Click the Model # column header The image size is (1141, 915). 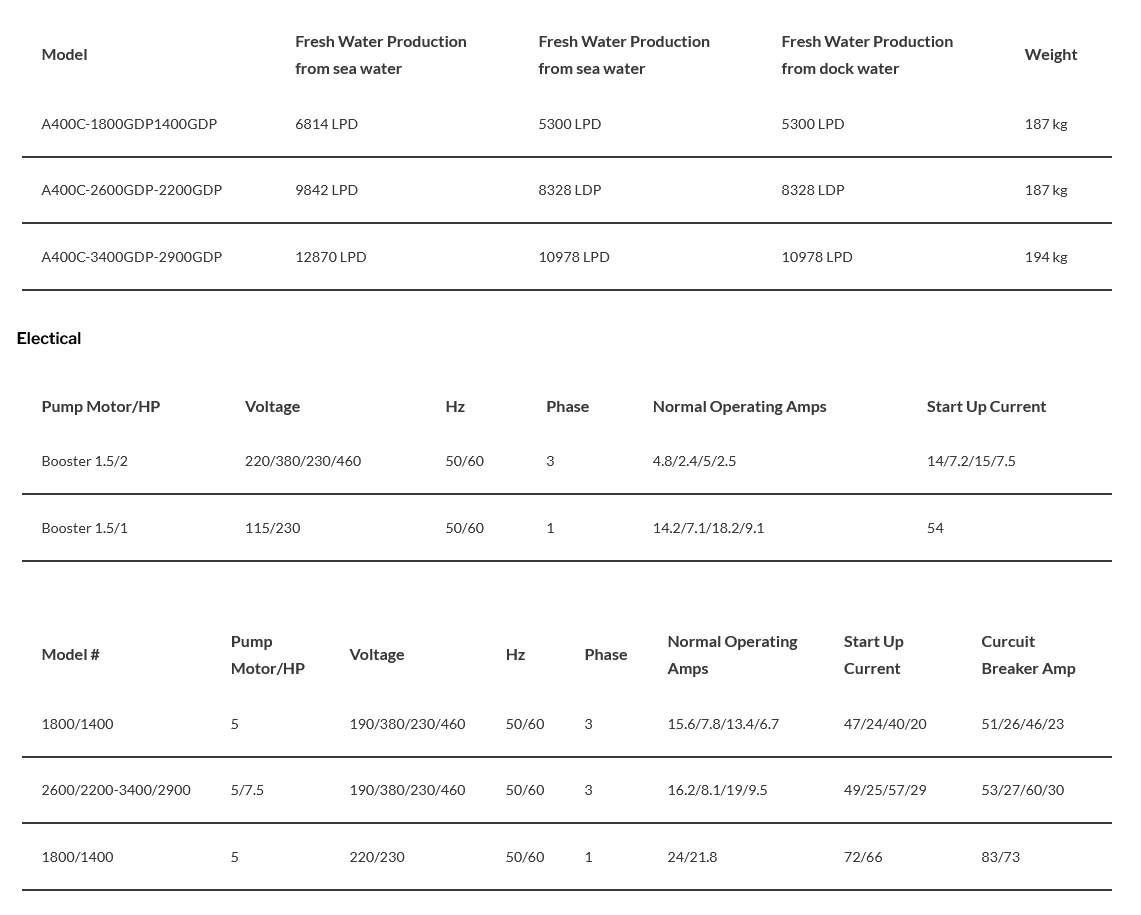click(x=71, y=654)
